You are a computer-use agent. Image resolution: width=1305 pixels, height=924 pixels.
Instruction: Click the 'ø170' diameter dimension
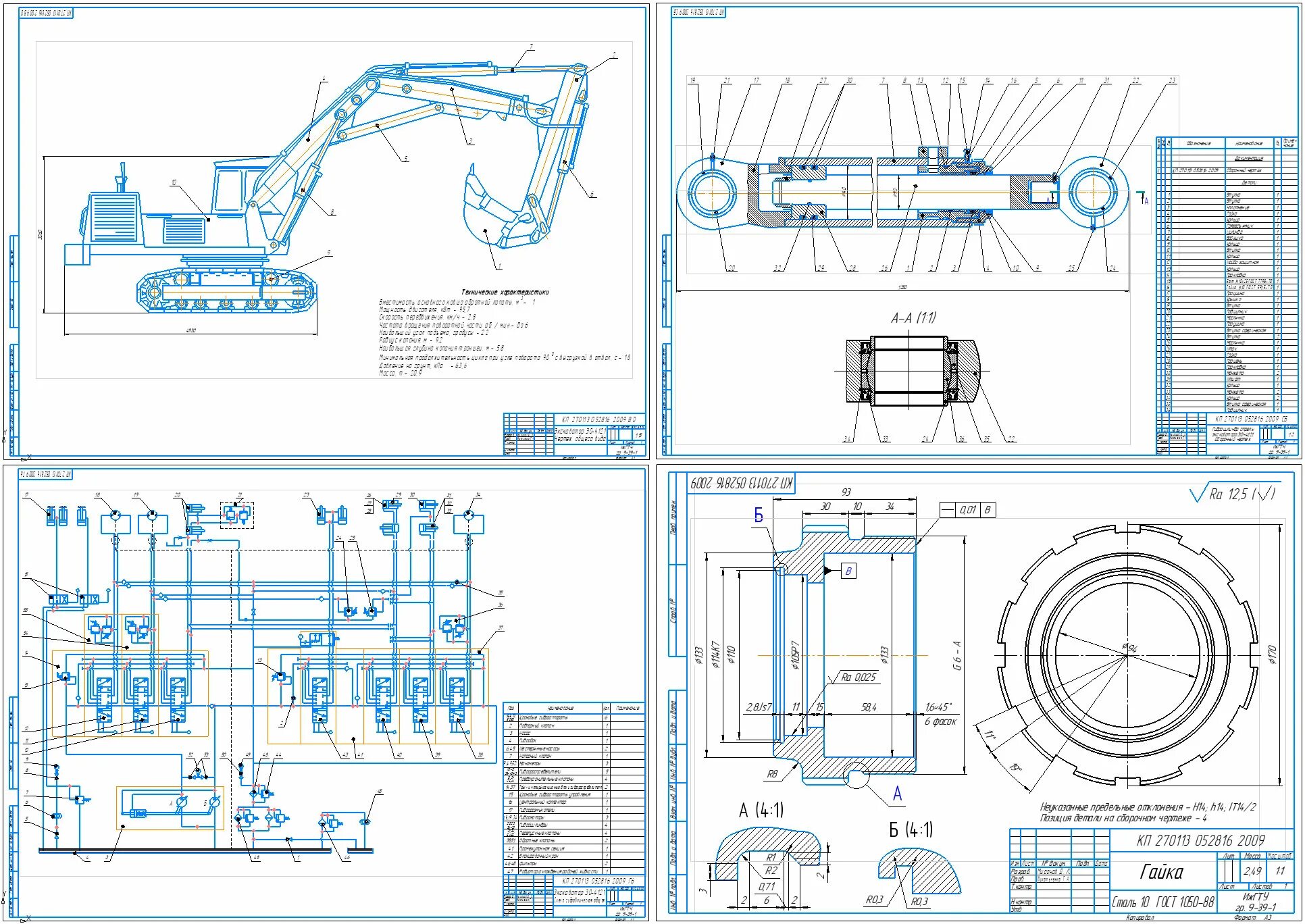pos(1273,654)
